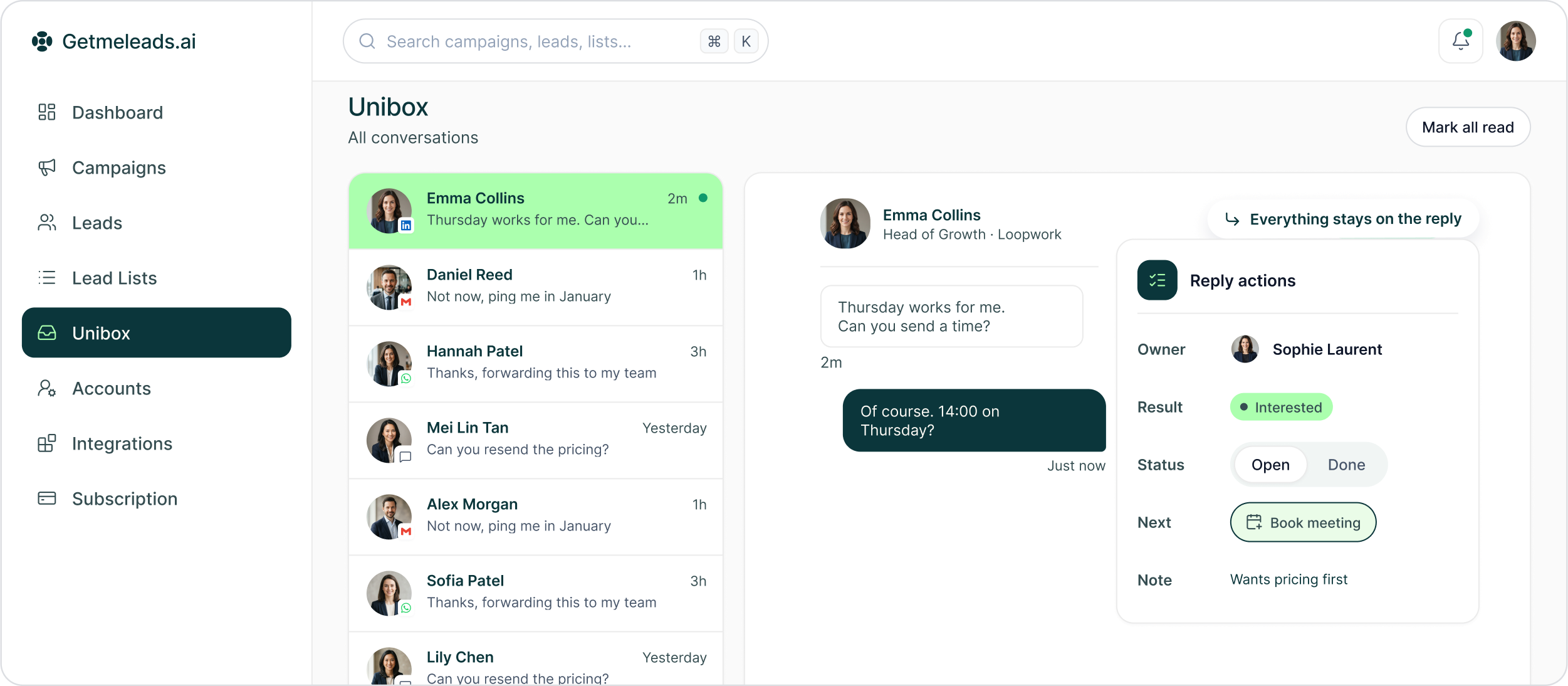1568x686 pixels.
Task: Open Lily Chen conversation
Action: point(536,658)
